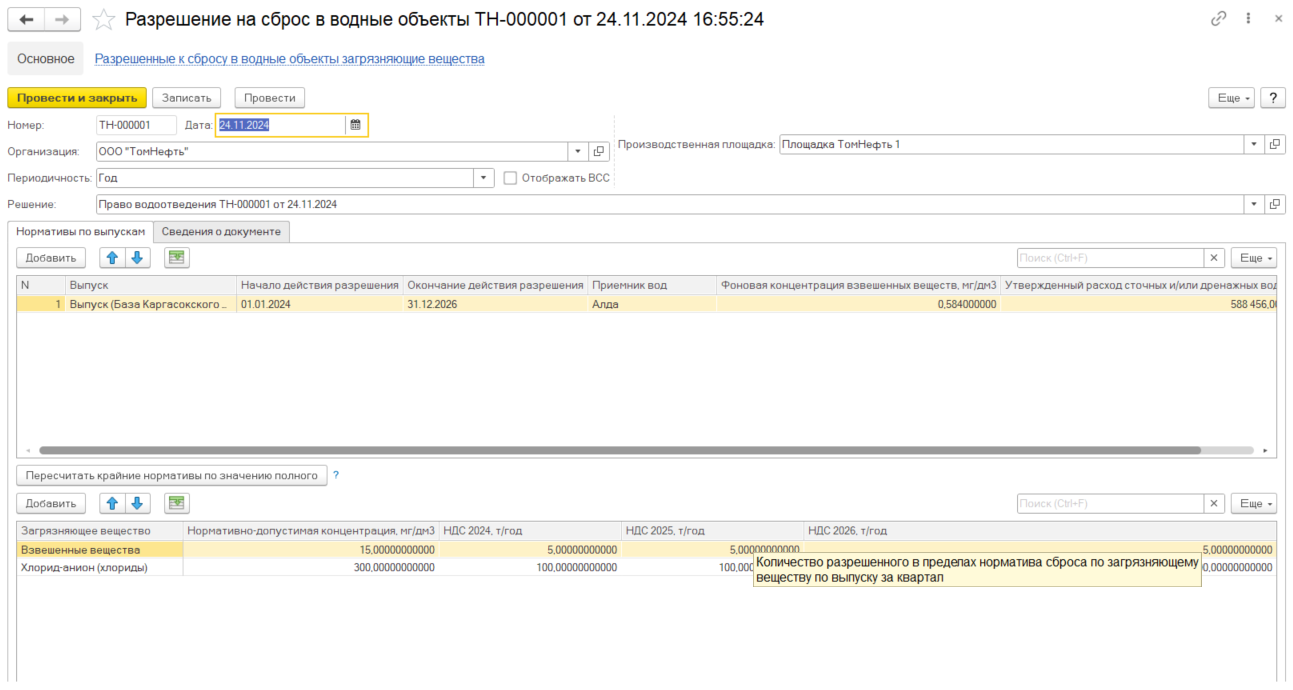Image resolution: width=1293 pixels, height=690 pixels.
Task: Click the back navigation arrow
Action: point(26,19)
